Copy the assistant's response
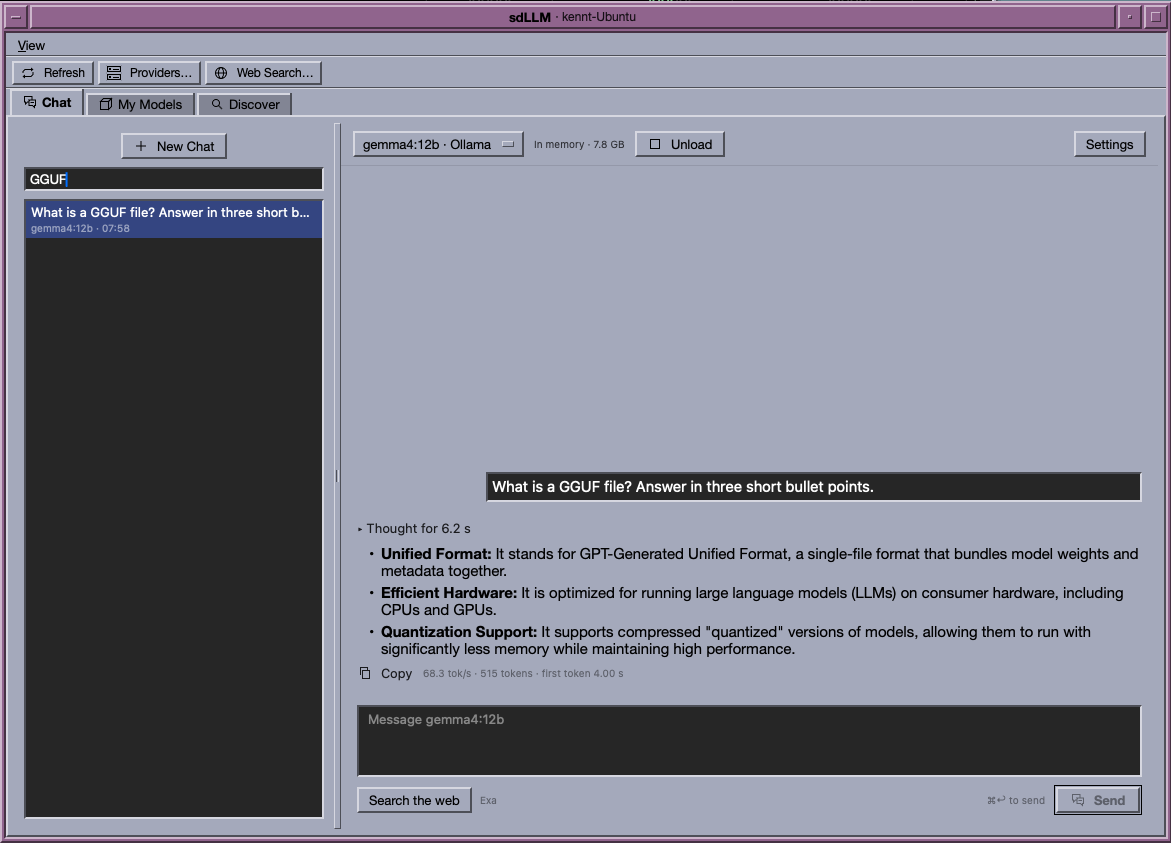Image resolution: width=1171 pixels, height=843 pixels. tap(386, 674)
